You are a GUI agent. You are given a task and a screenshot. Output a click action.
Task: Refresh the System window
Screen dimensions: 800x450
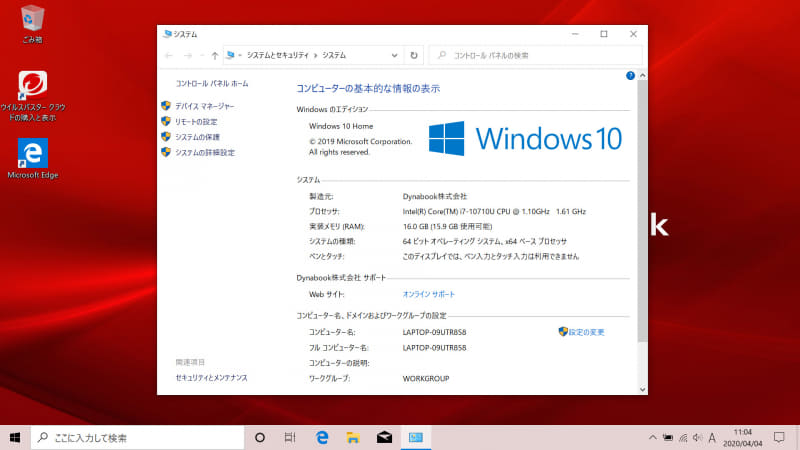point(414,56)
